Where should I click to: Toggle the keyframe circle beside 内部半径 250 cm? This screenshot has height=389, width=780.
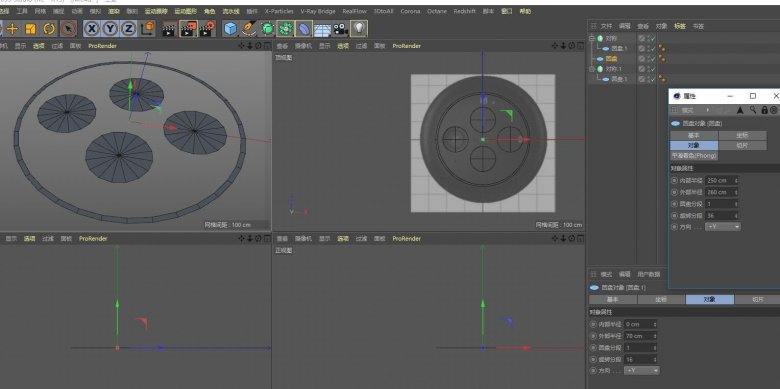[x=674, y=180]
